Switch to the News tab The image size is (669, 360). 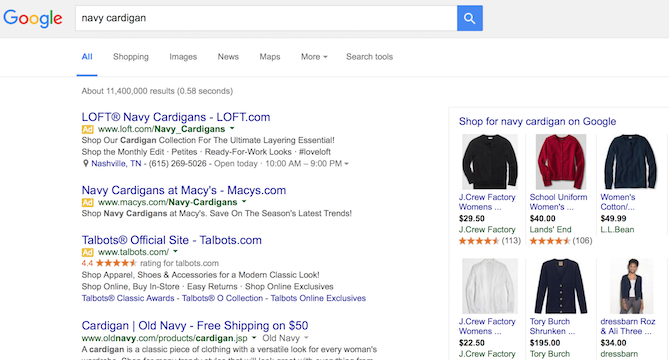tap(228, 57)
